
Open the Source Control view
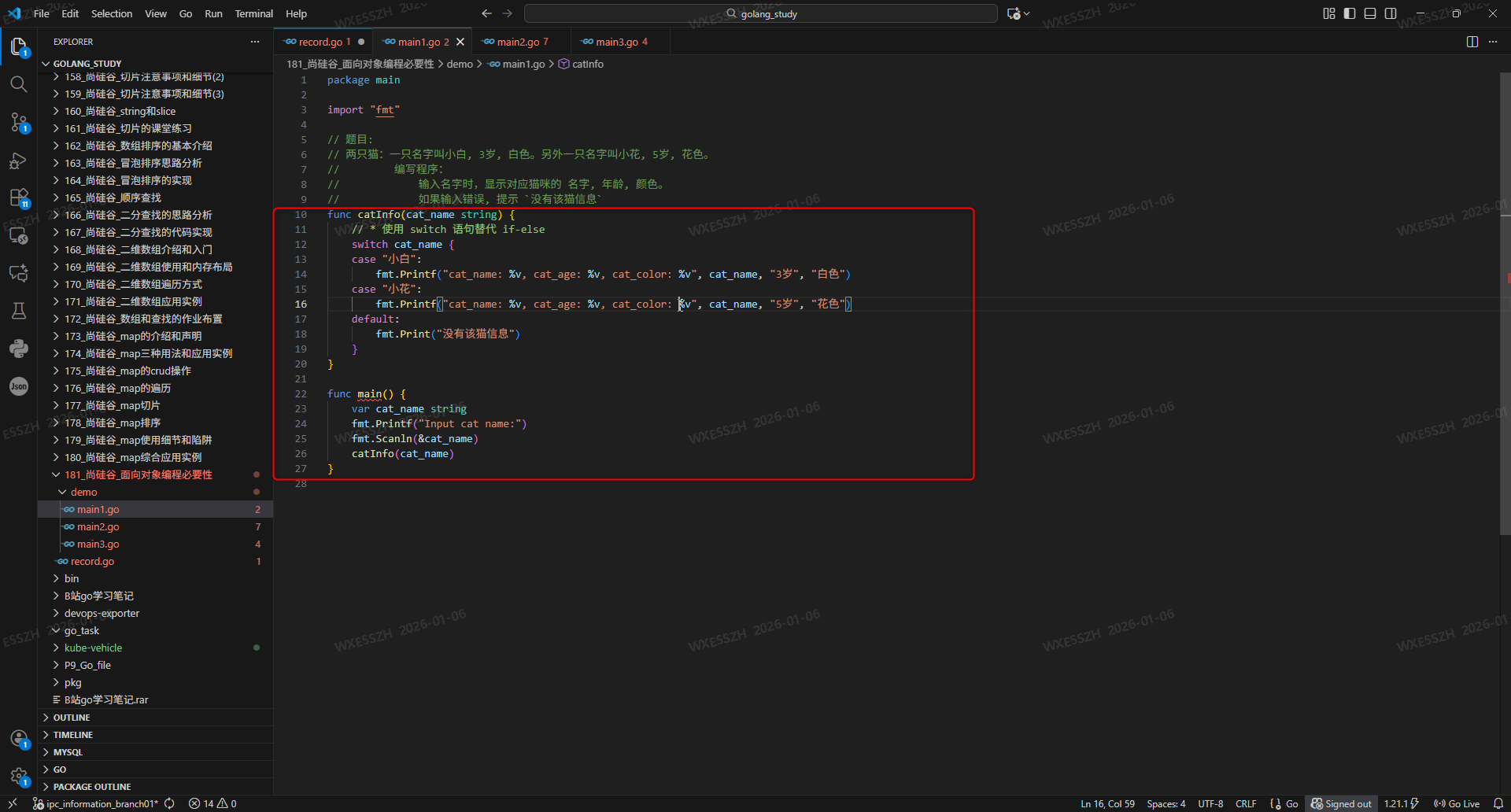tap(19, 122)
